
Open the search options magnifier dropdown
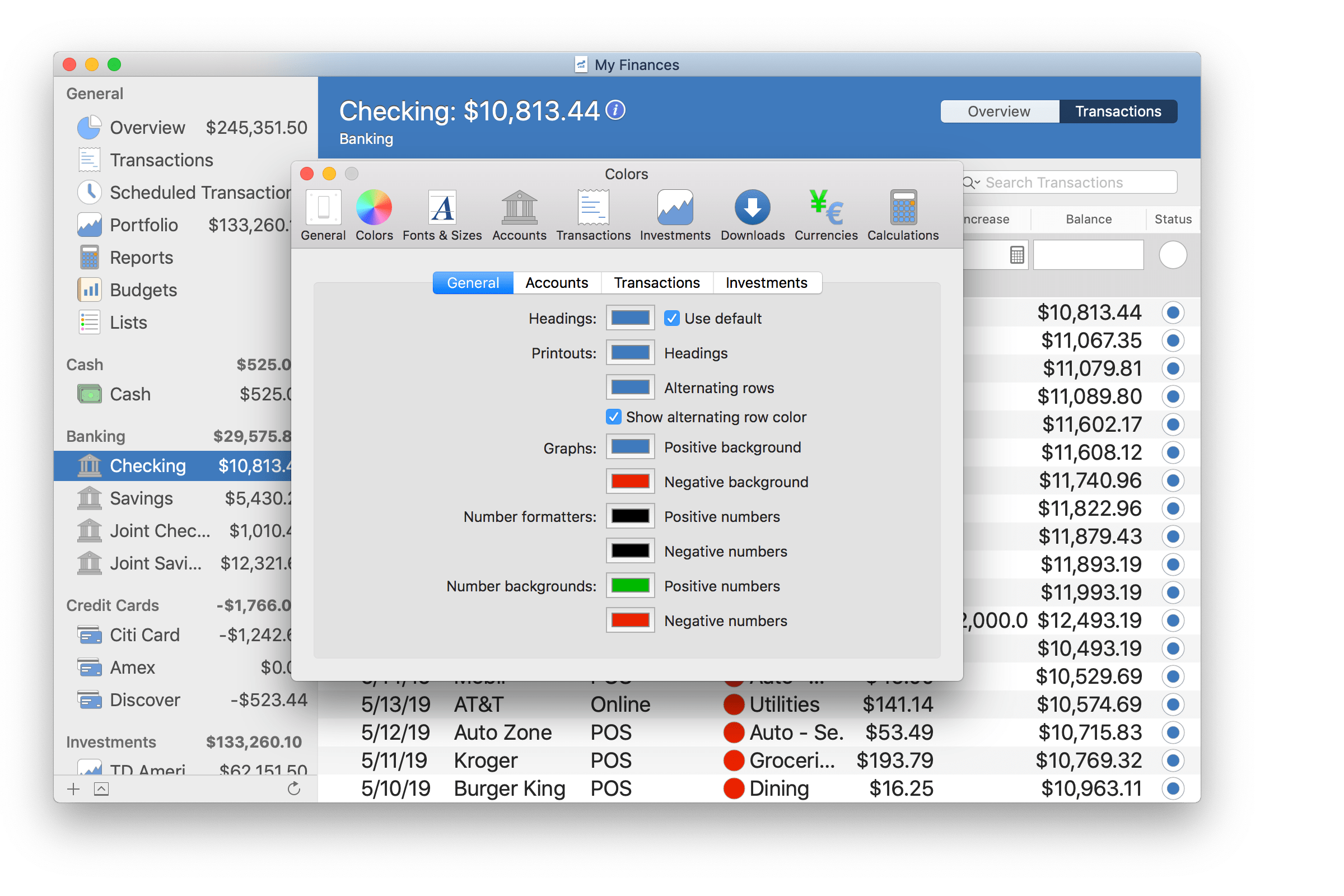971,183
